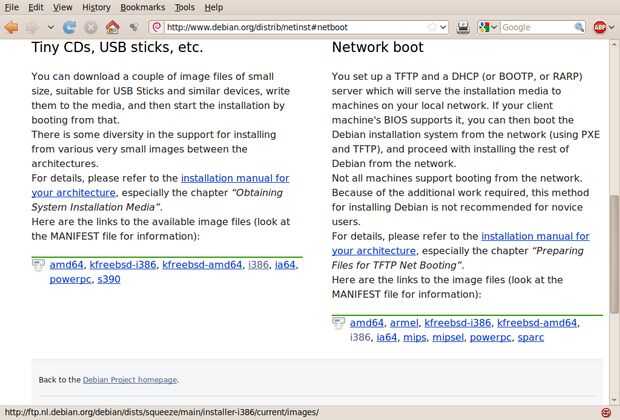The width and height of the screenshot is (620, 420).
Task: Click the grey Stop loading button
Action: point(91,27)
